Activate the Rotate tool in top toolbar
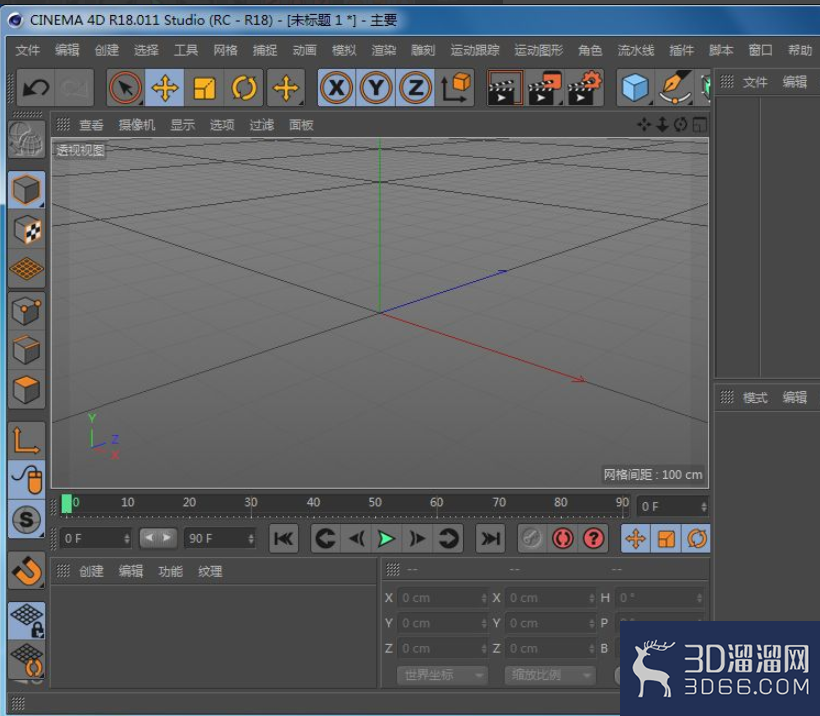 [244, 87]
